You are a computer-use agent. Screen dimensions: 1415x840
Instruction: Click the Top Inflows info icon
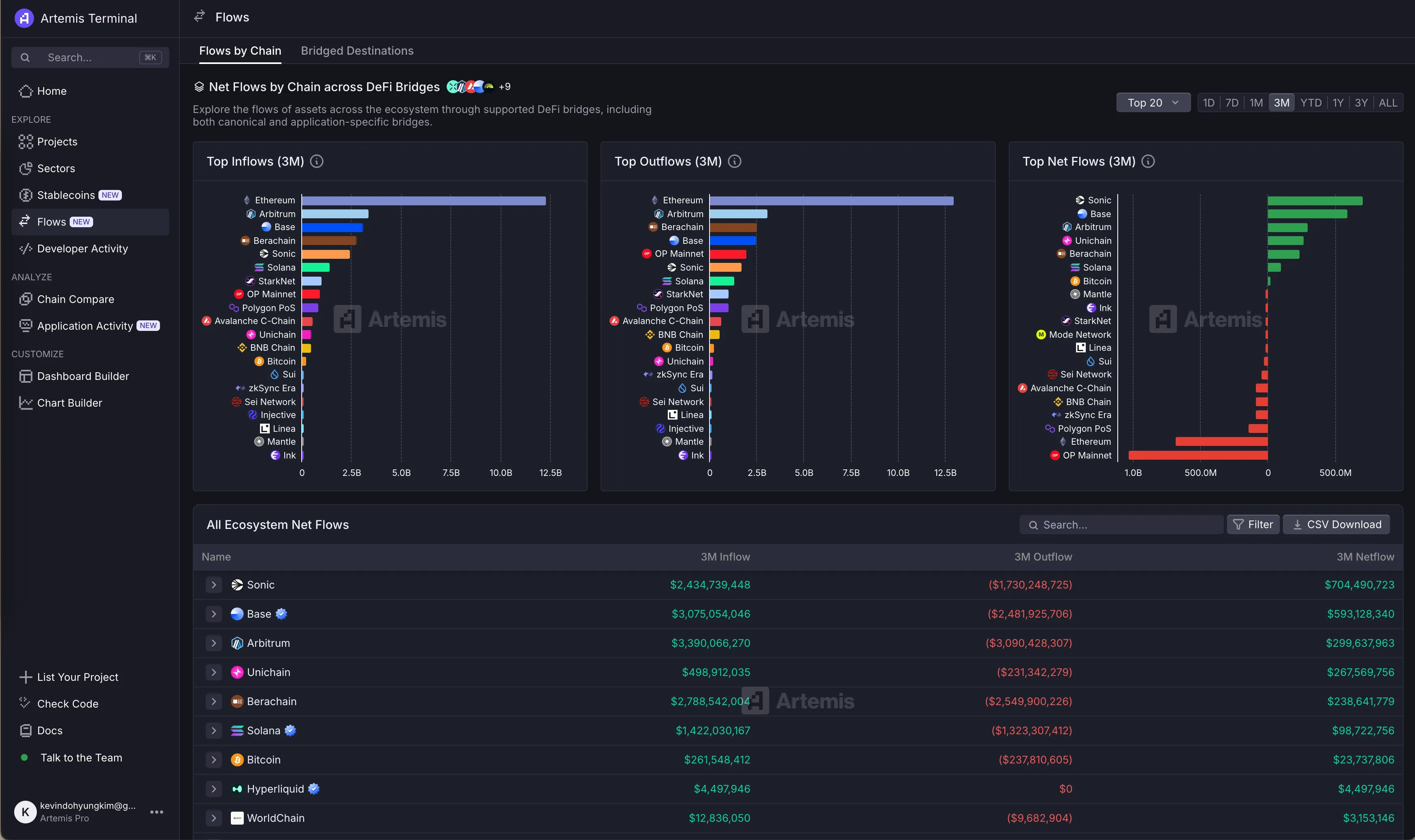[x=317, y=161]
